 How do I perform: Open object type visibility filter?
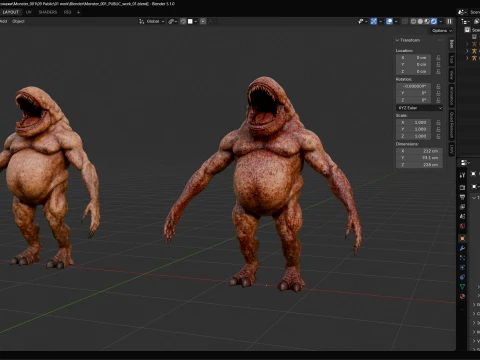pyautogui.click(x=363, y=21)
